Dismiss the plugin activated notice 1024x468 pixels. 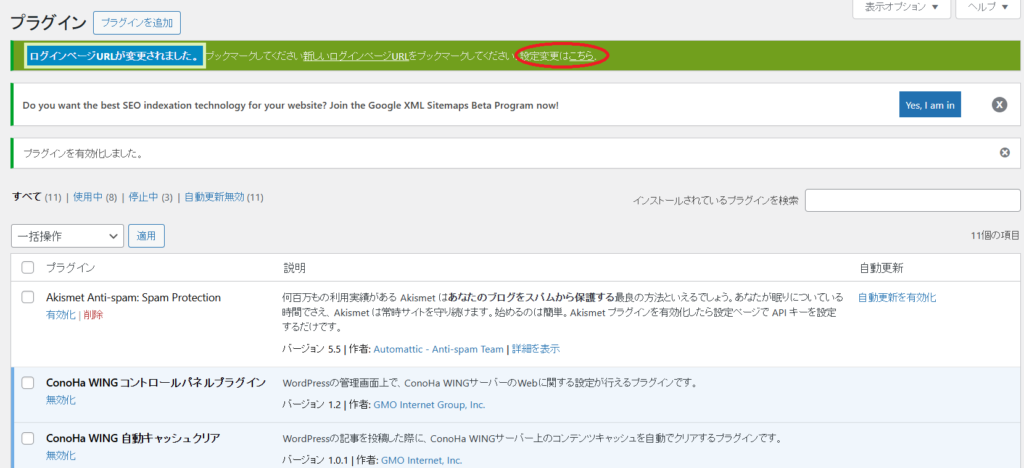tap(1004, 153)
